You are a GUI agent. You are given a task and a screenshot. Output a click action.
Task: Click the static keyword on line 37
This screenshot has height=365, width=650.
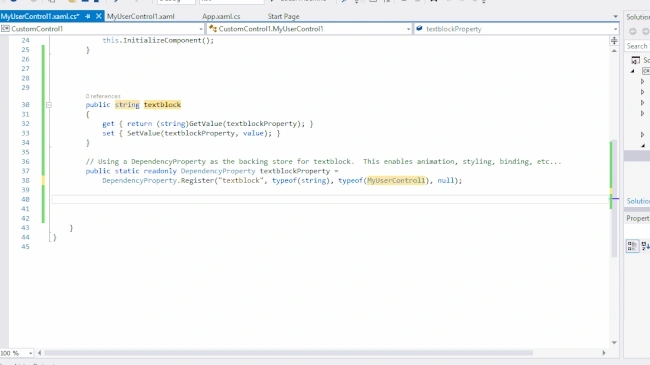click(x=127, y=171)
